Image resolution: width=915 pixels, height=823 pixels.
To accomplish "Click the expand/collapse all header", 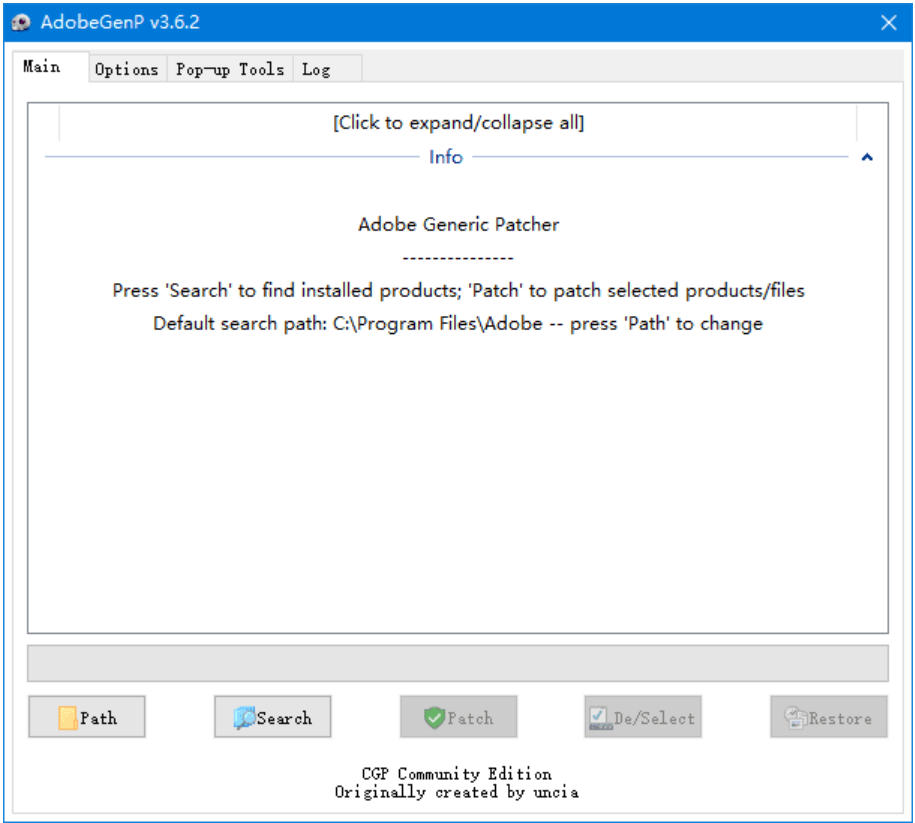I will [458, 123].
